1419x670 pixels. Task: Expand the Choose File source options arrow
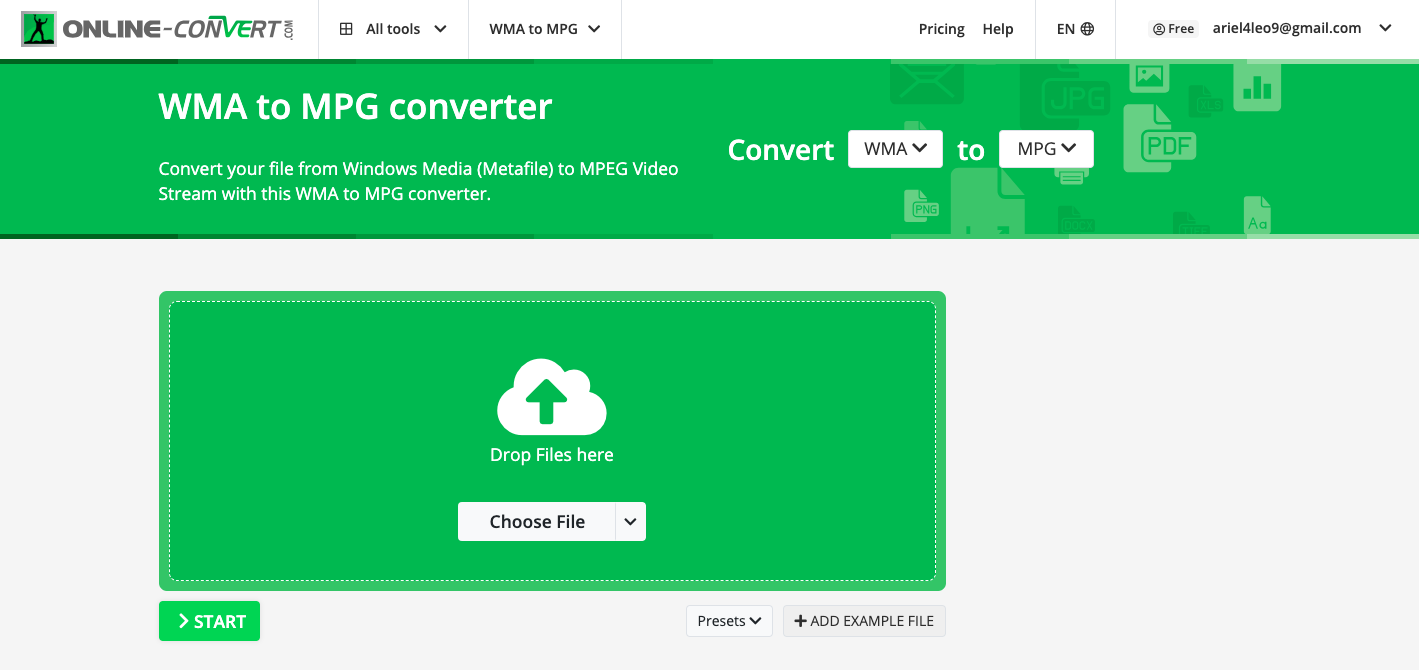point(630,521)
